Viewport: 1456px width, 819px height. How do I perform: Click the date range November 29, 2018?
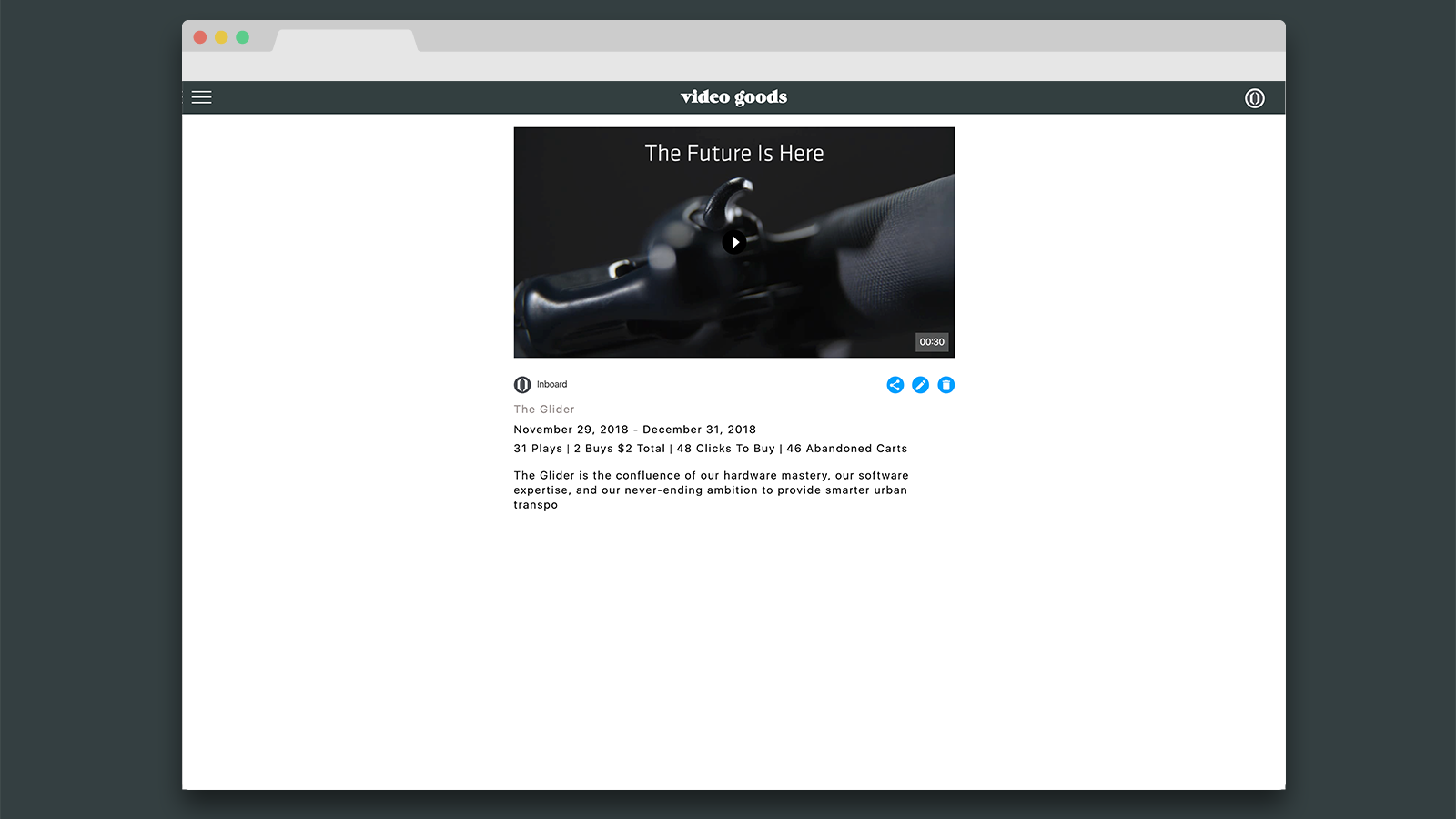[634, 430]
